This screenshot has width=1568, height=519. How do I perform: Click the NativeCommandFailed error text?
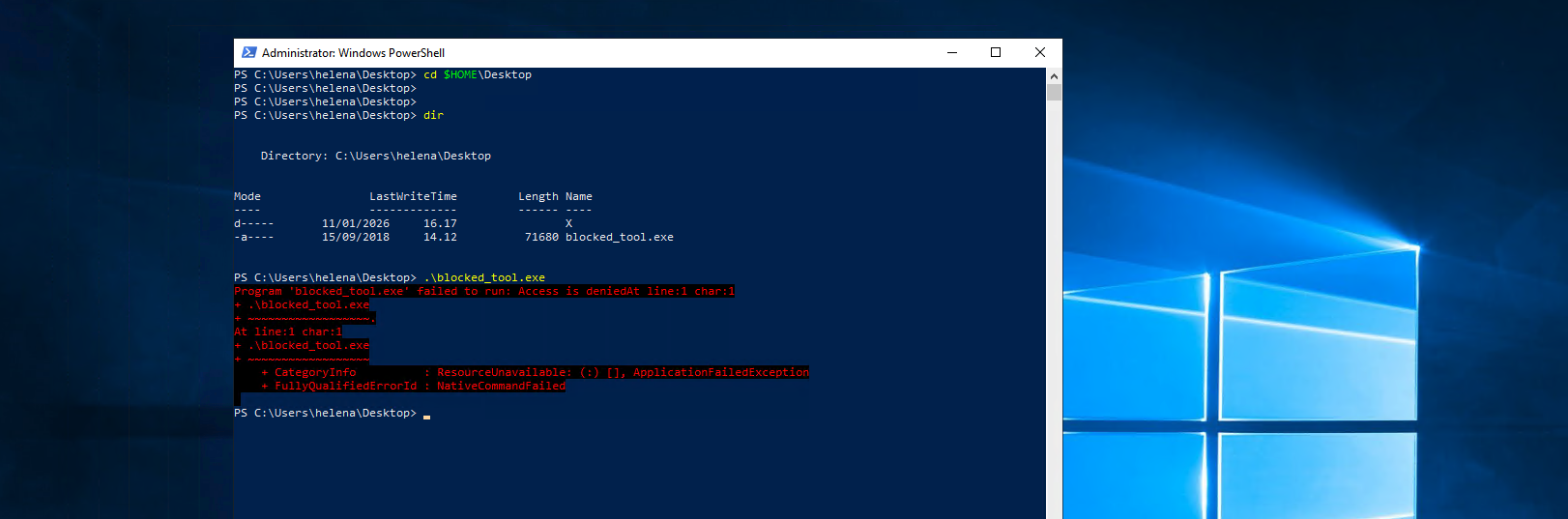click(x=501, y=386)
